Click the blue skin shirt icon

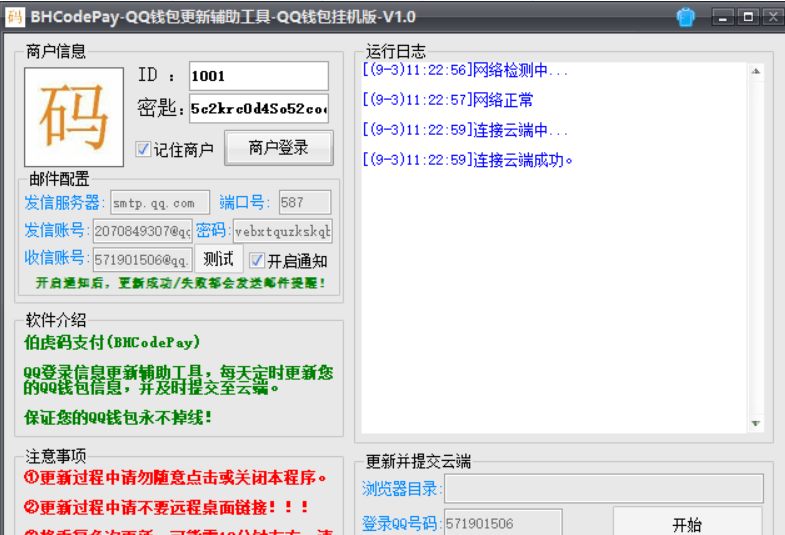(685, 18)
